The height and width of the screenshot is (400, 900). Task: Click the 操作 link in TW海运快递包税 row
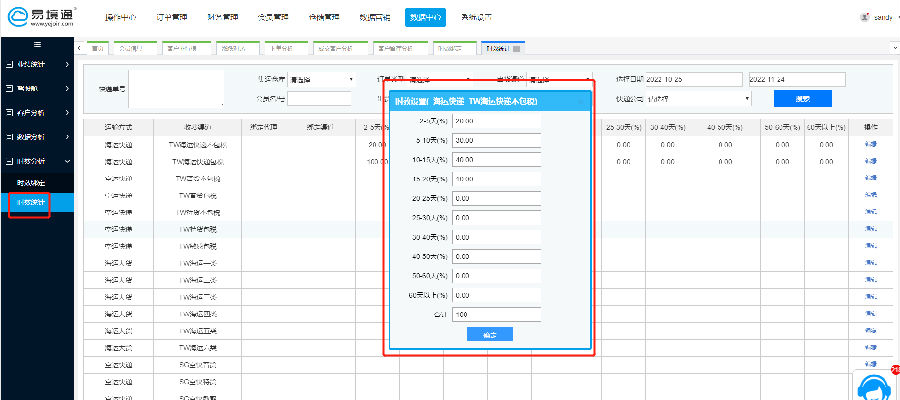(x=873, y=162)
